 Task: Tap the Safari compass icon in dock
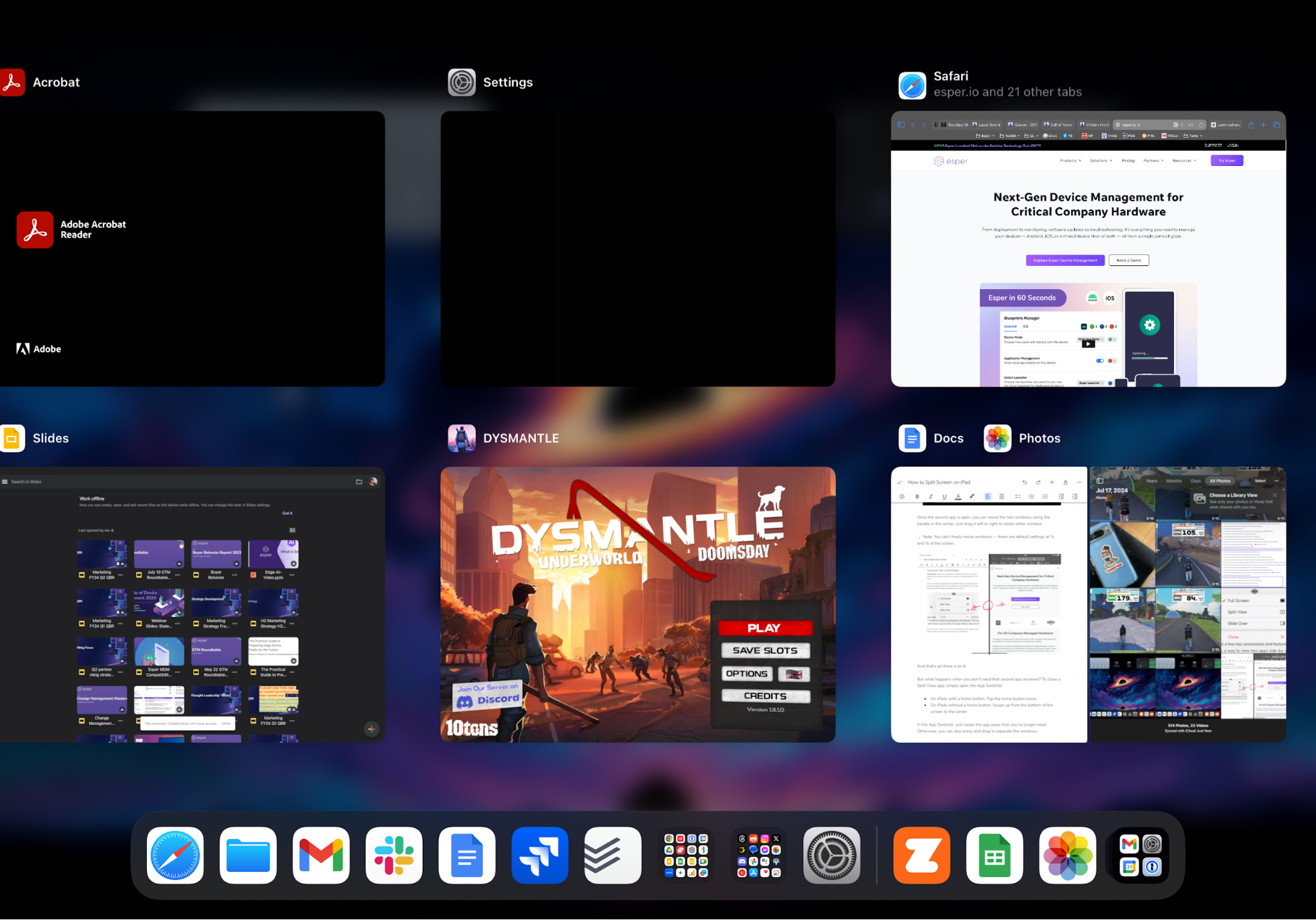coord(175,855)
